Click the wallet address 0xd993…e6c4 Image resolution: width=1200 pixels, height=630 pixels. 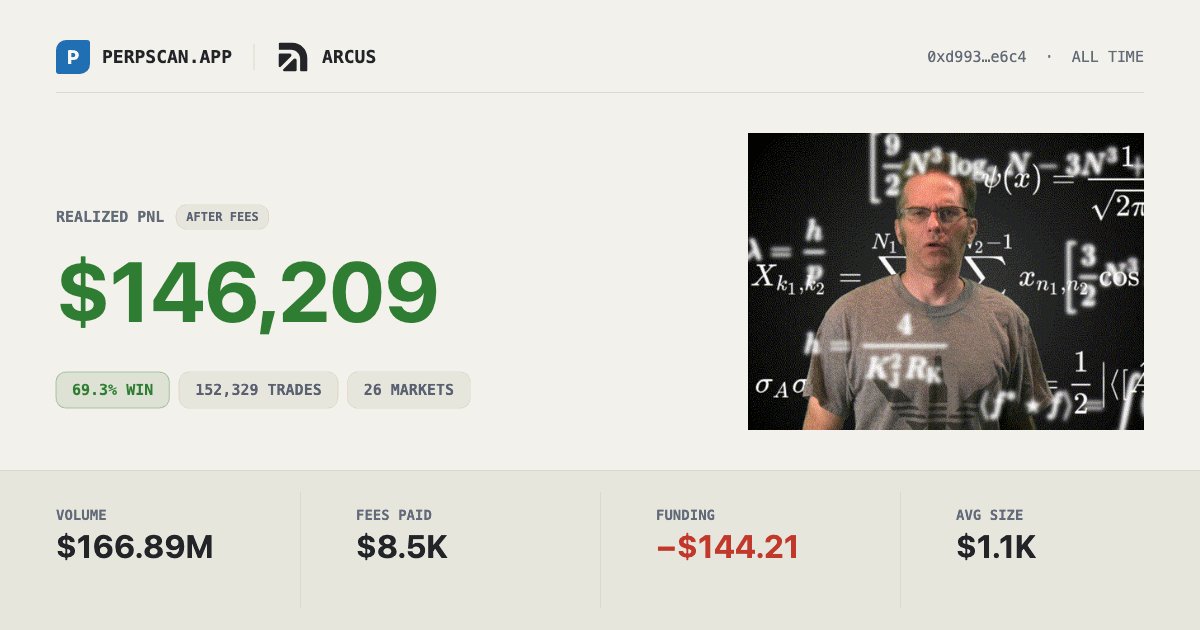(x=977, y=57)
